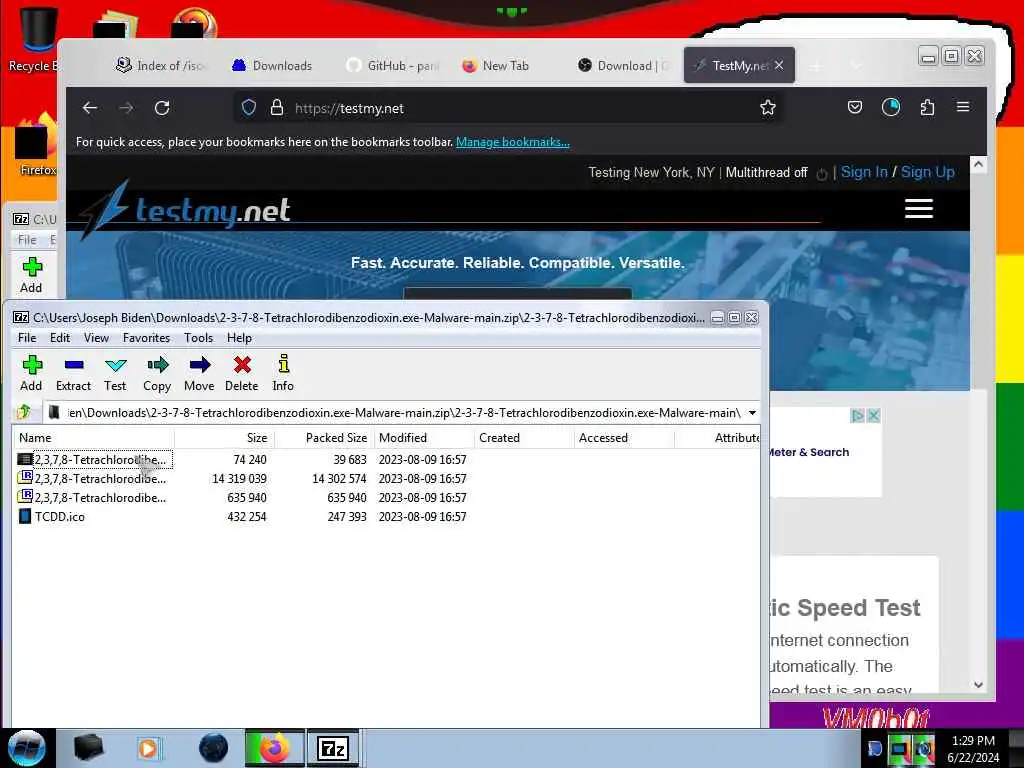1024x768 pixels.
Task: Sort files by the Name column
Action: pyautogui.click(x=93, y=438)
